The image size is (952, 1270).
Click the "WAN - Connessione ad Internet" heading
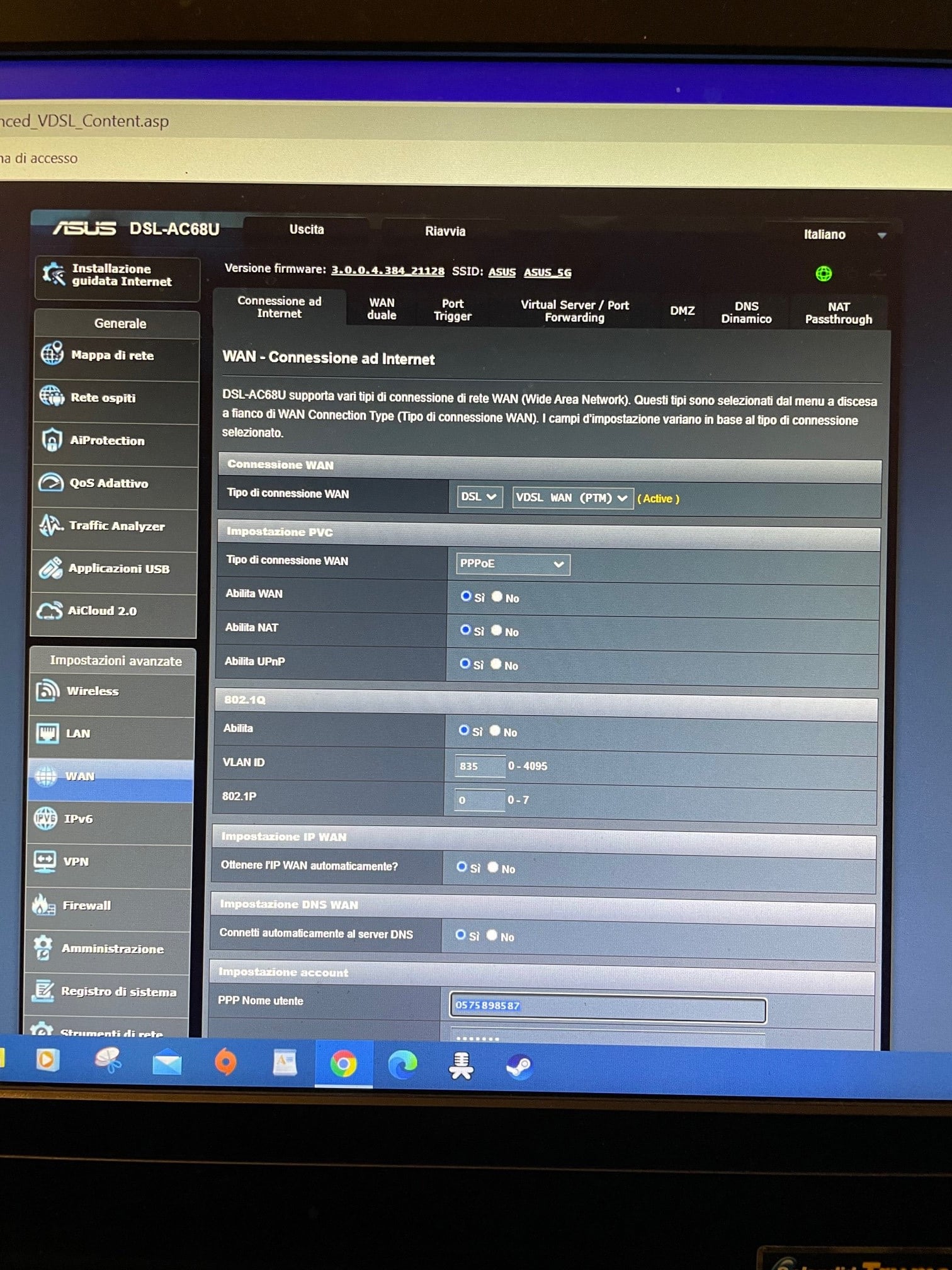point(329,358)
